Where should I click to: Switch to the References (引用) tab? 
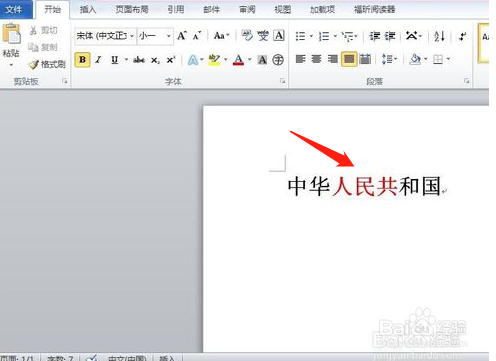176,9
